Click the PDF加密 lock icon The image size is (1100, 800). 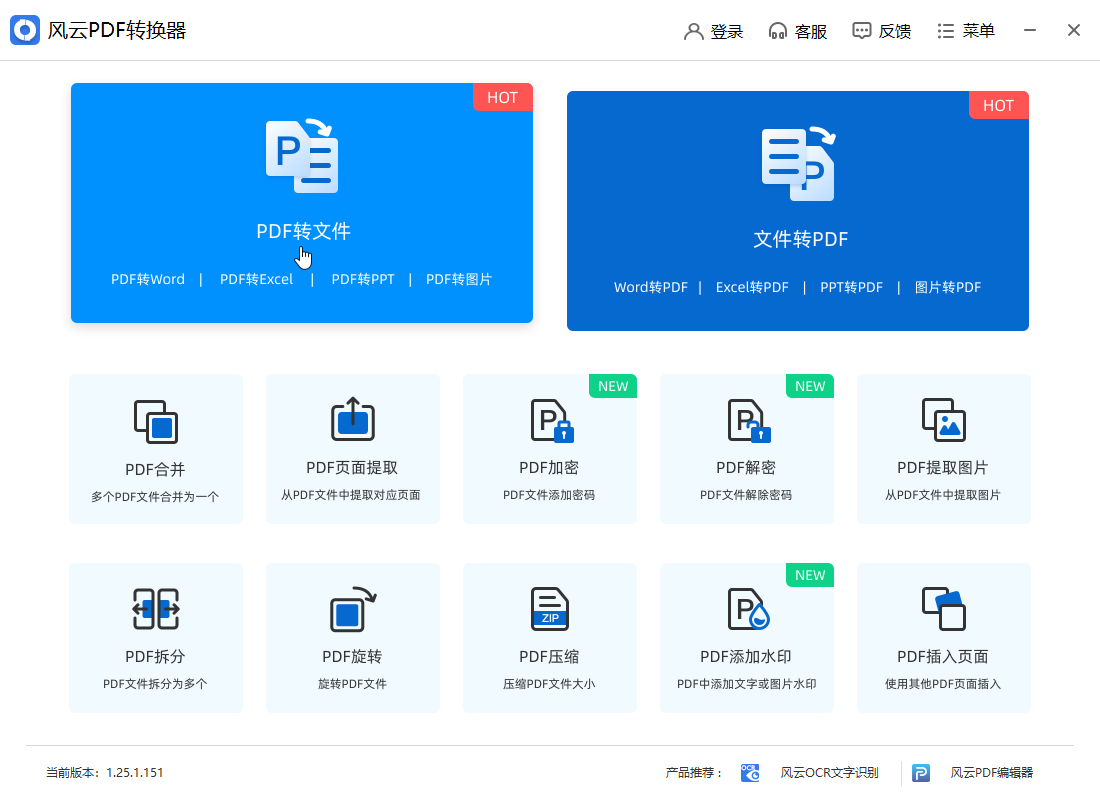pyautogui.click(x=552, y=420)
